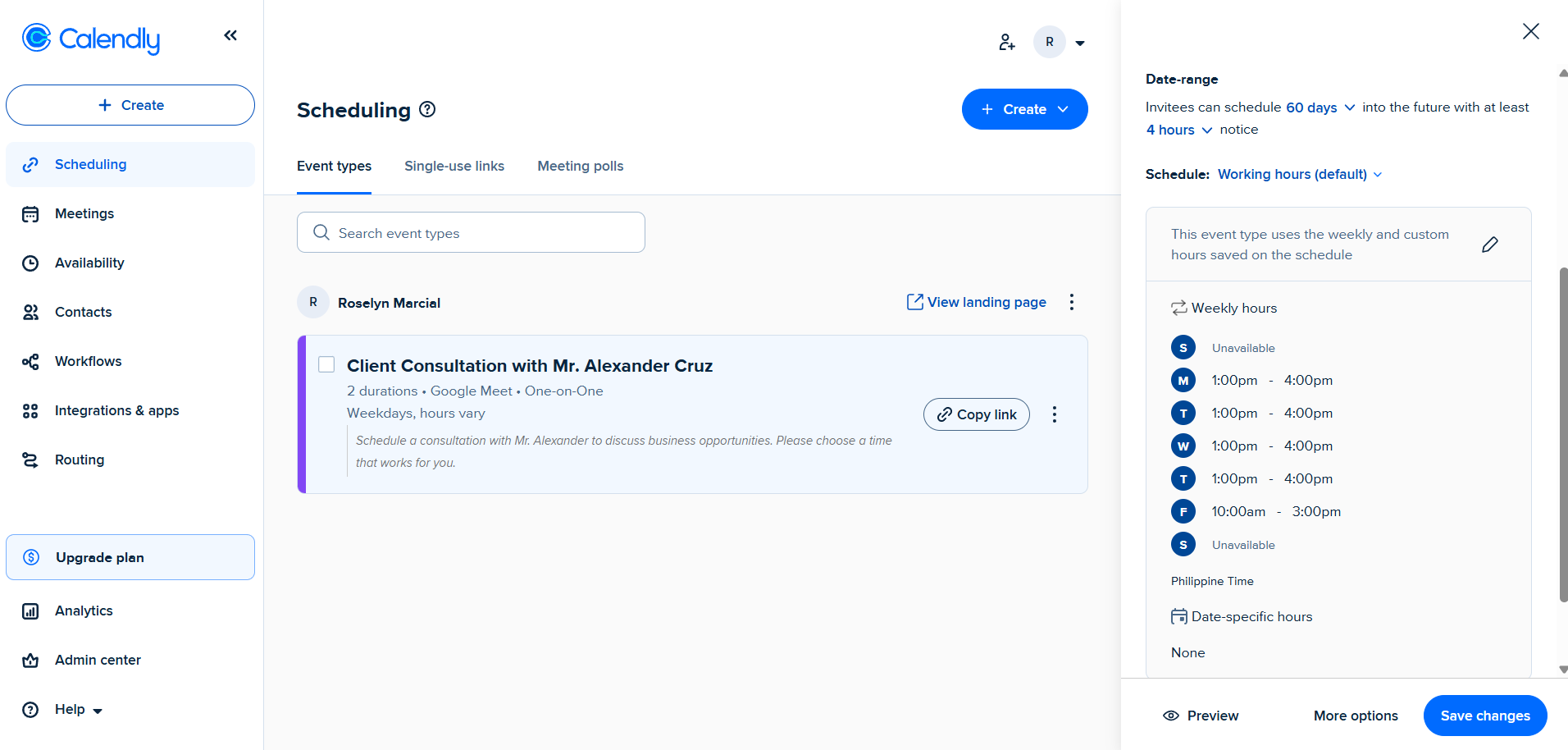The width and height of the screenshot is (1568, 750).
Task: Expand the 60 days date-range dropdown
Action: point(1320,107)
